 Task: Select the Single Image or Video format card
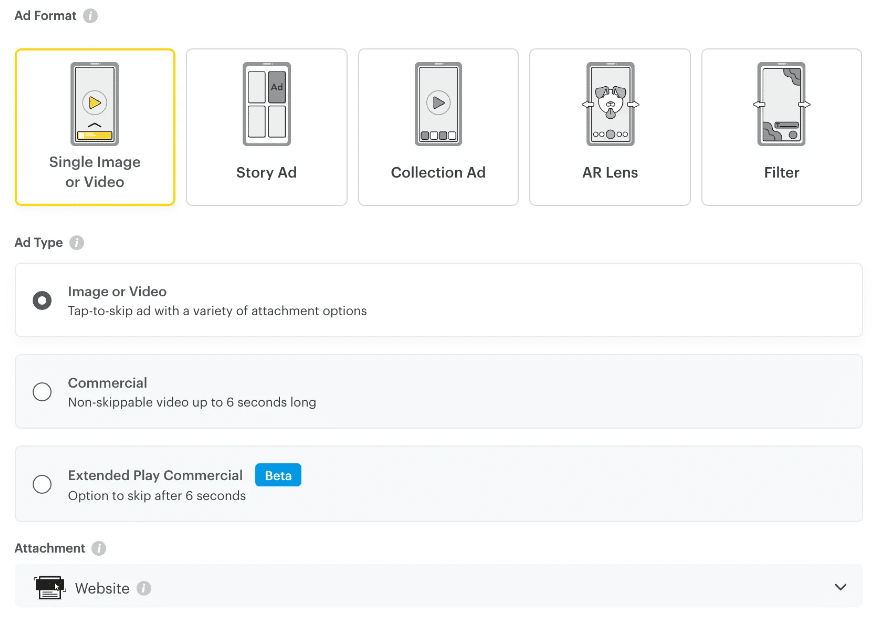tap(95, 127)
